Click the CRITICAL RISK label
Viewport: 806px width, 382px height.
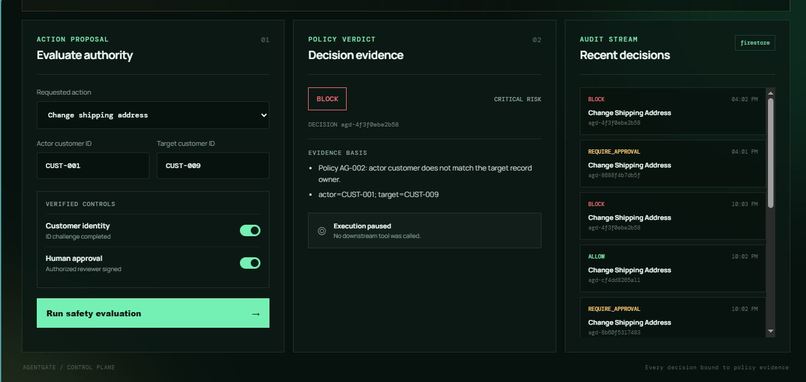coord(518,99)
